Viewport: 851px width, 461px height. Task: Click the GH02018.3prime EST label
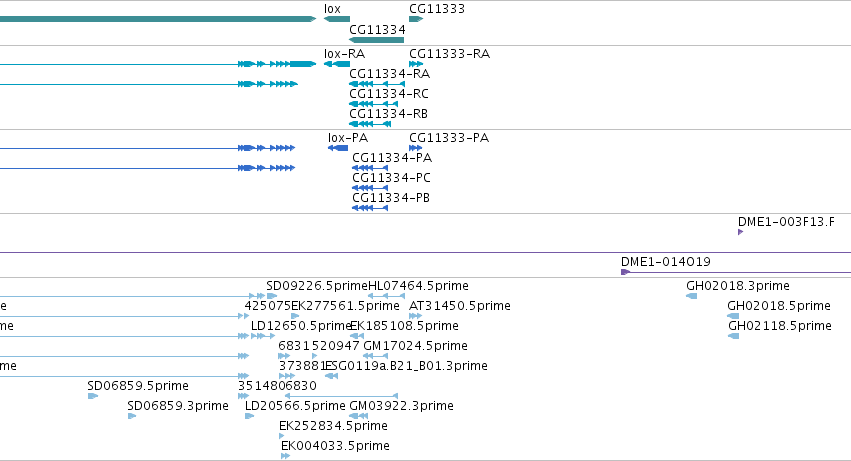tap(738, 286)
